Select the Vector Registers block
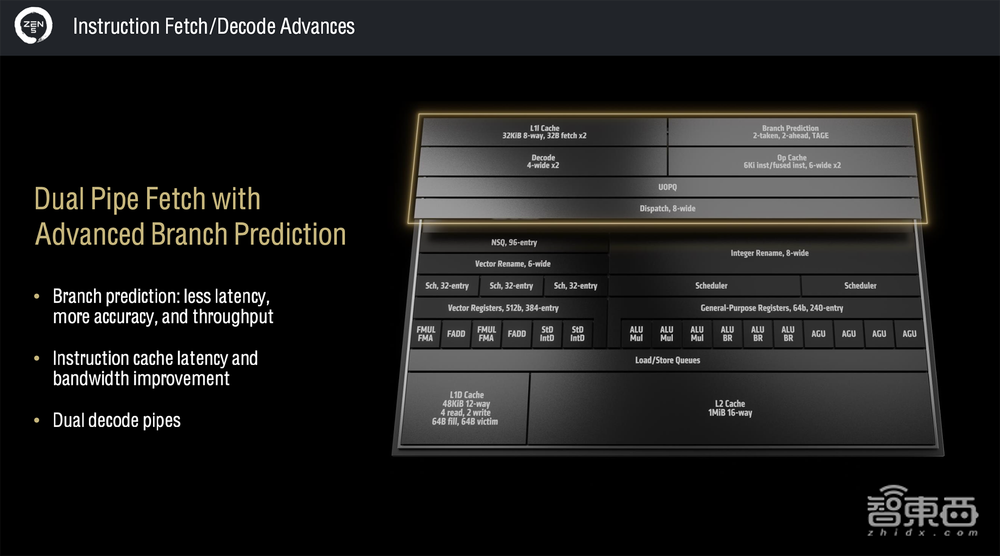This screenshot has width=1000, height=556. coord(503,308)
